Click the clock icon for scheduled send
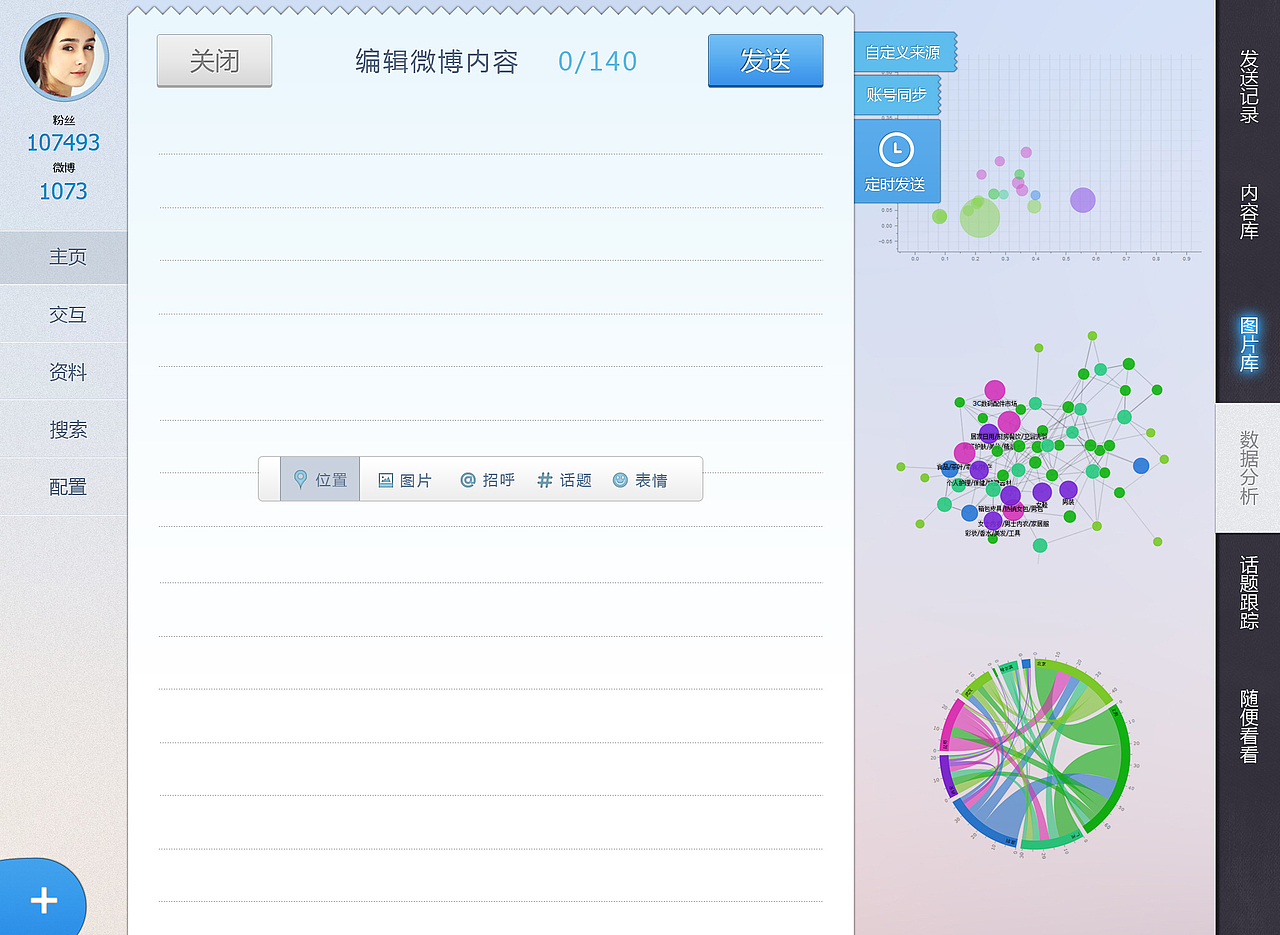Image resolution: width=1280 pixels, height=935 pixels. [x=896, y=150]
